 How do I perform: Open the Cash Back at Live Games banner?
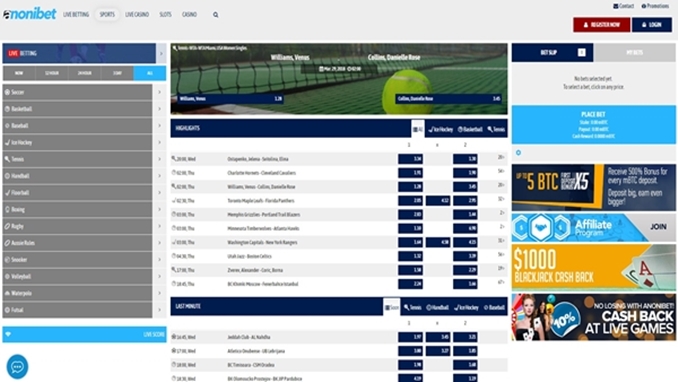click(594, 317)
